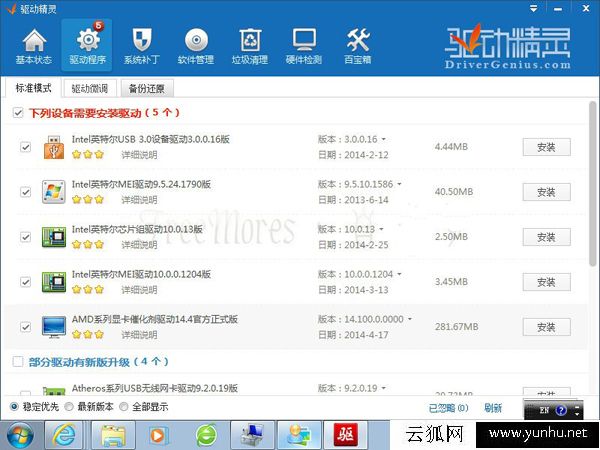Click the Atheros USB无线网卡驱动 row title

tap(155, 388)
